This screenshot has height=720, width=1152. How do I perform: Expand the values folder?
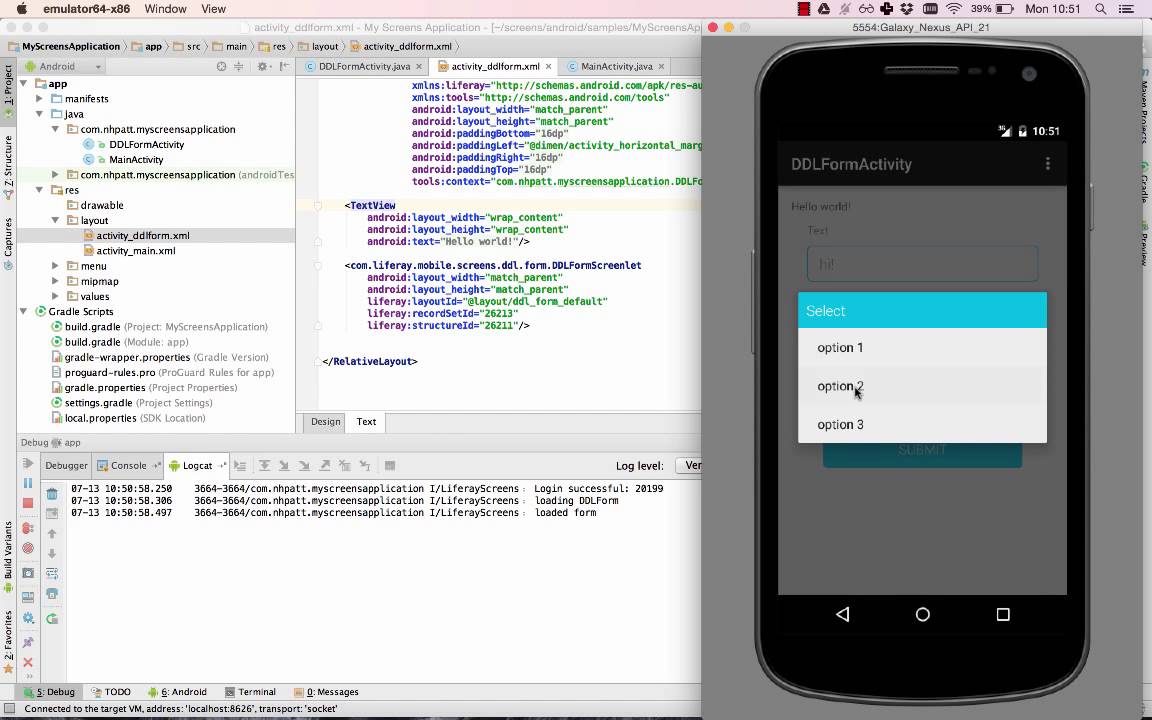pos(55,296)
